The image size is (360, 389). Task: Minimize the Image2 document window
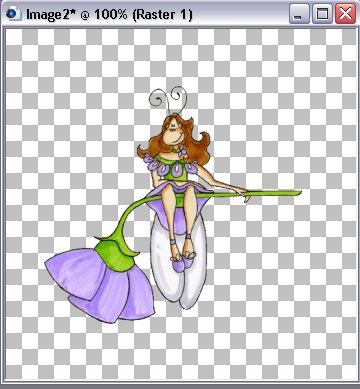299,14
